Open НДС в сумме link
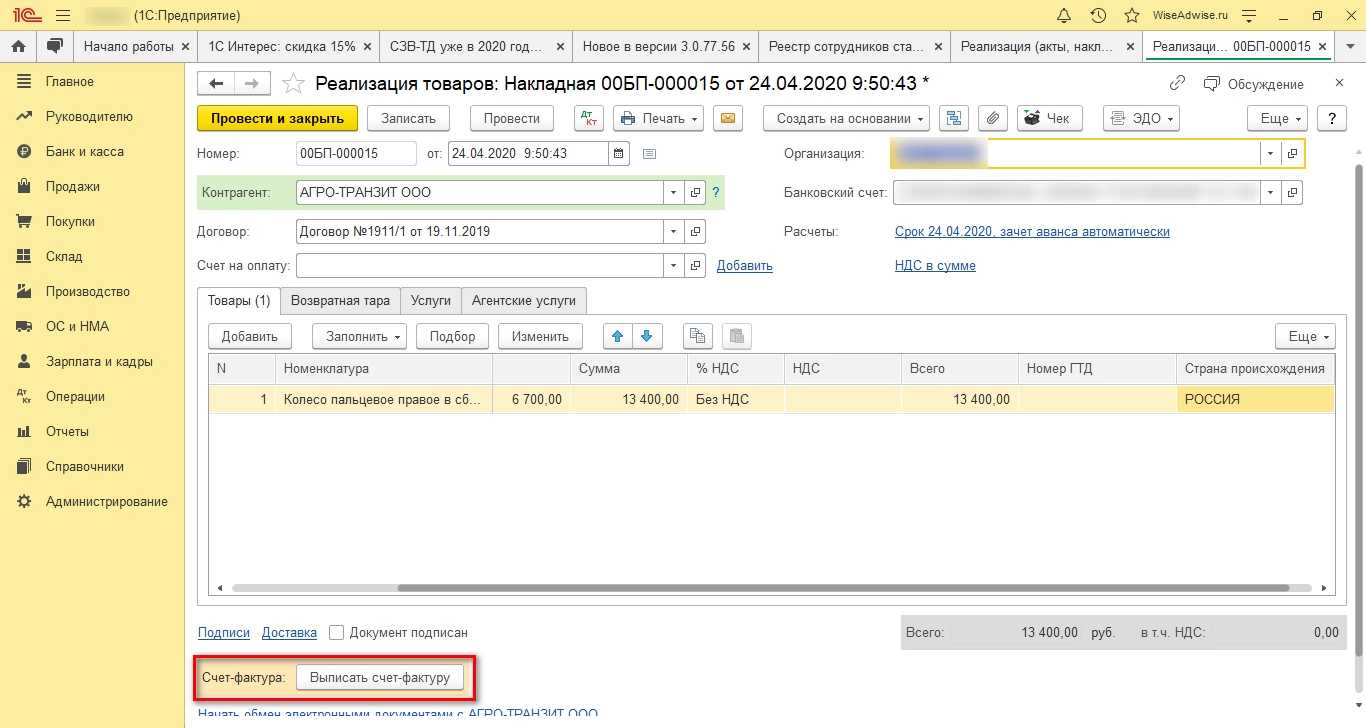 (x=935, y=265)
